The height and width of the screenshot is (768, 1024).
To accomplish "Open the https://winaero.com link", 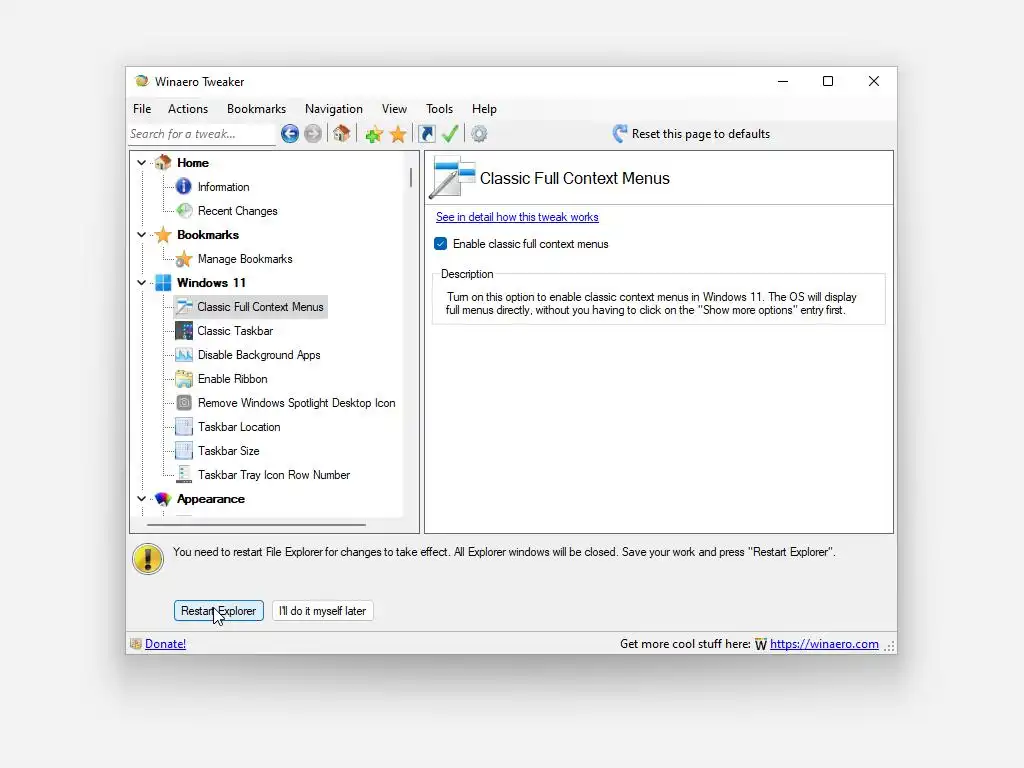I will click(824, 644).
